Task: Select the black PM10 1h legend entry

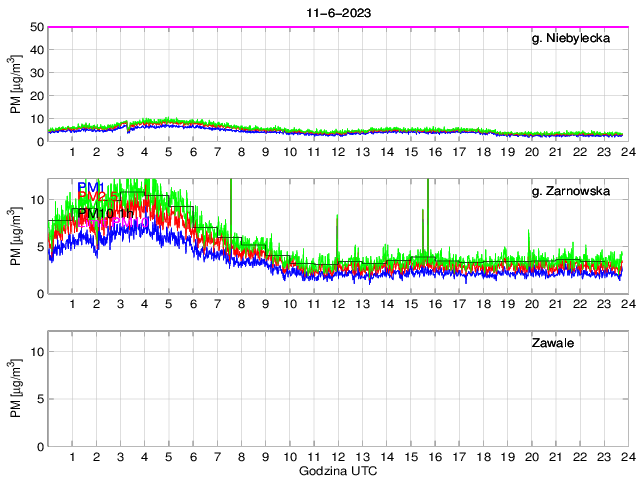Action: (104, 213)
